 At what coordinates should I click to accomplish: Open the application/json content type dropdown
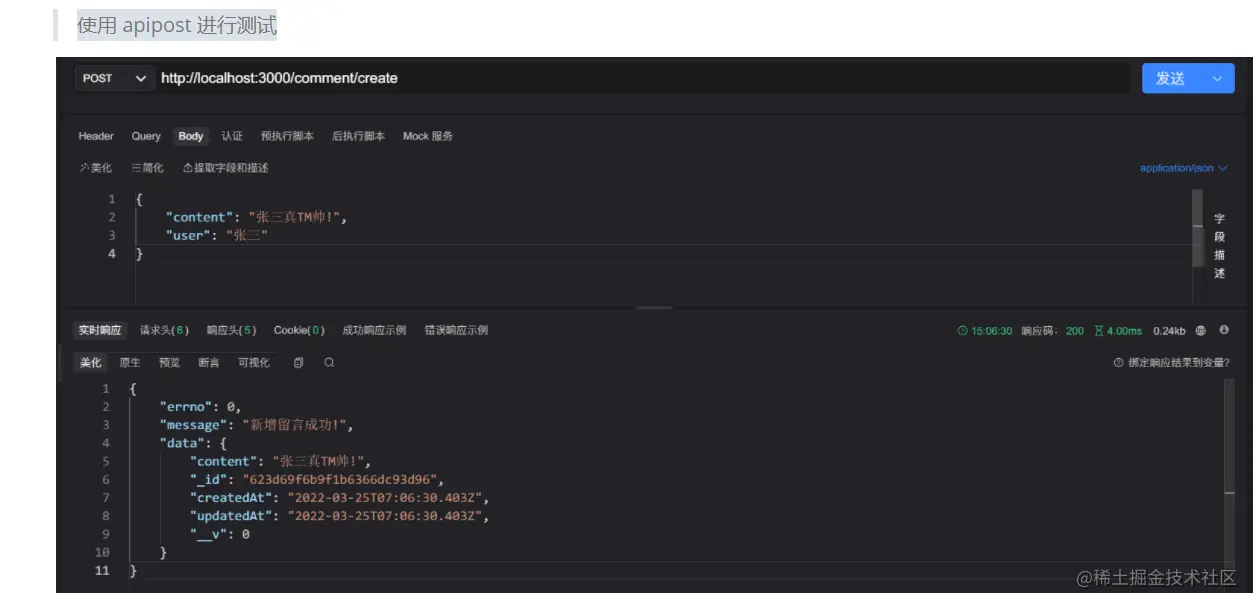point(1184,168)
